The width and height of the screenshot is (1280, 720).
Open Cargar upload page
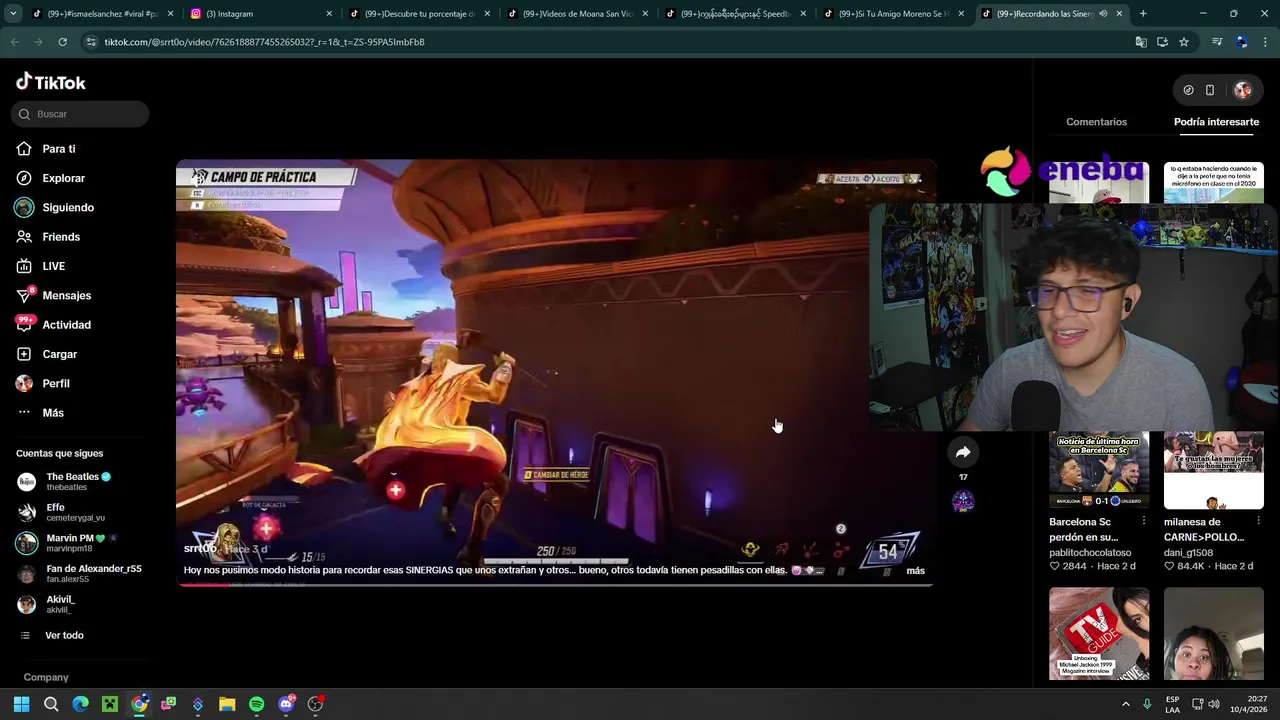pos(59,354)
